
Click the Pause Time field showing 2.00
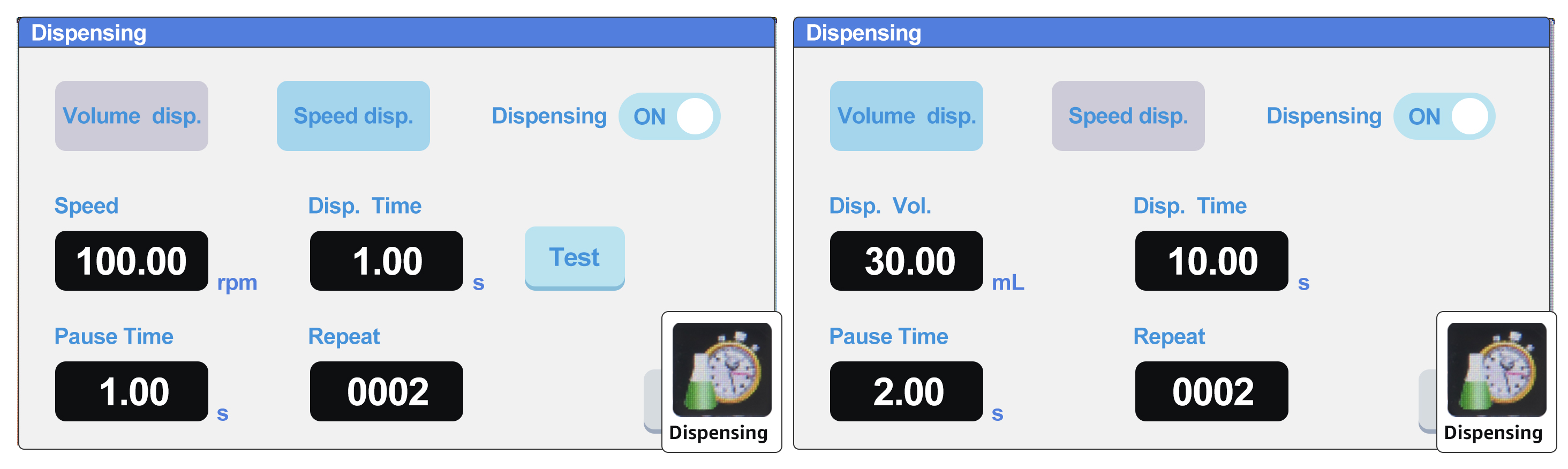click(x=906, y=391)
